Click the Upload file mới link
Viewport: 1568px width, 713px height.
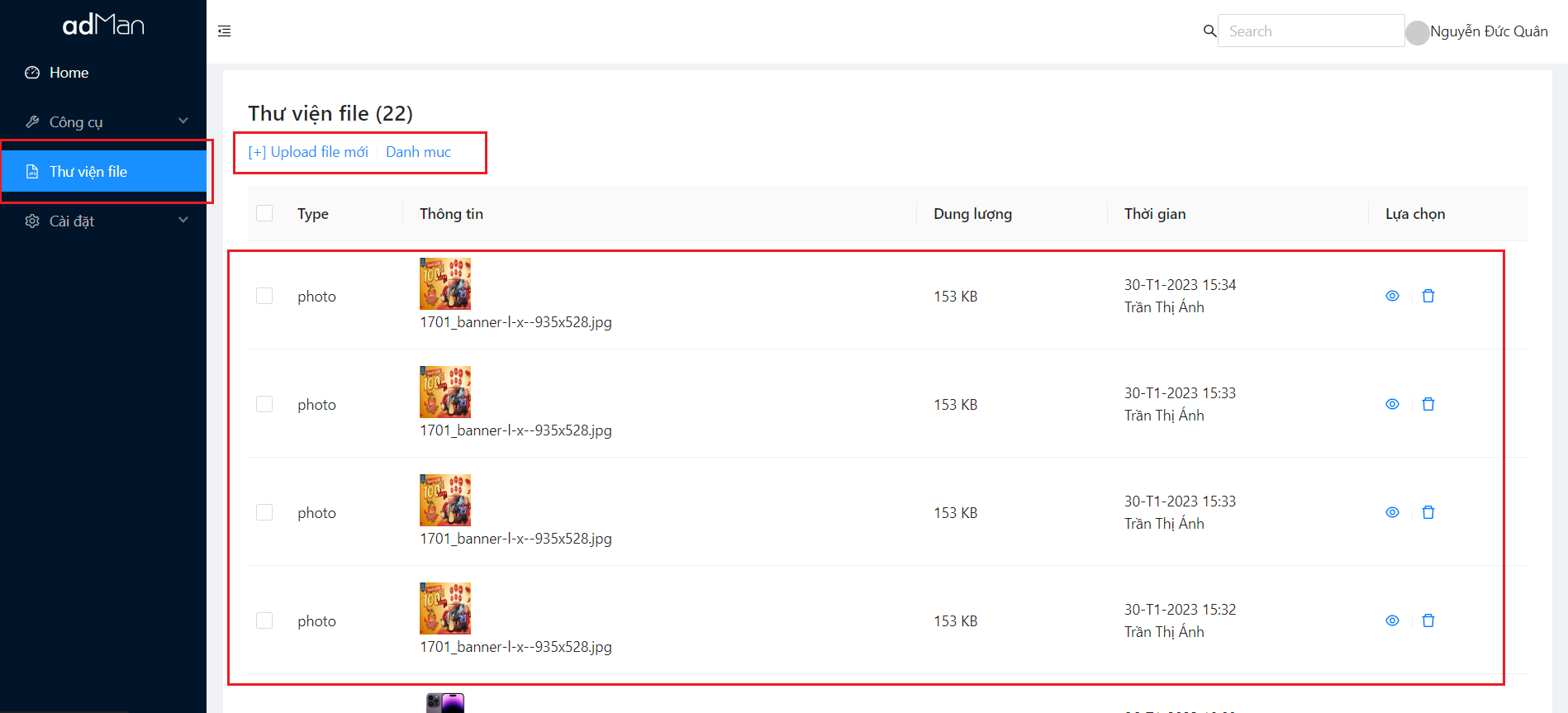[308, 152]
